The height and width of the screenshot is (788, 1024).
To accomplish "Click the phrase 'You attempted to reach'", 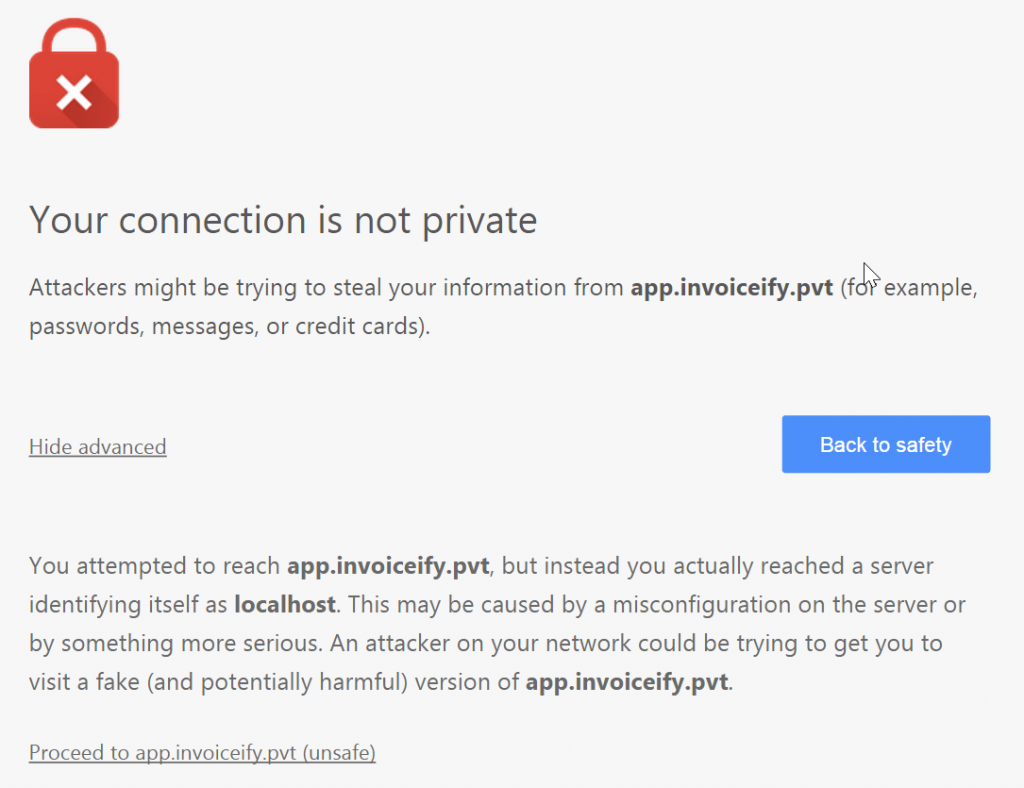I will pos(155,566).
